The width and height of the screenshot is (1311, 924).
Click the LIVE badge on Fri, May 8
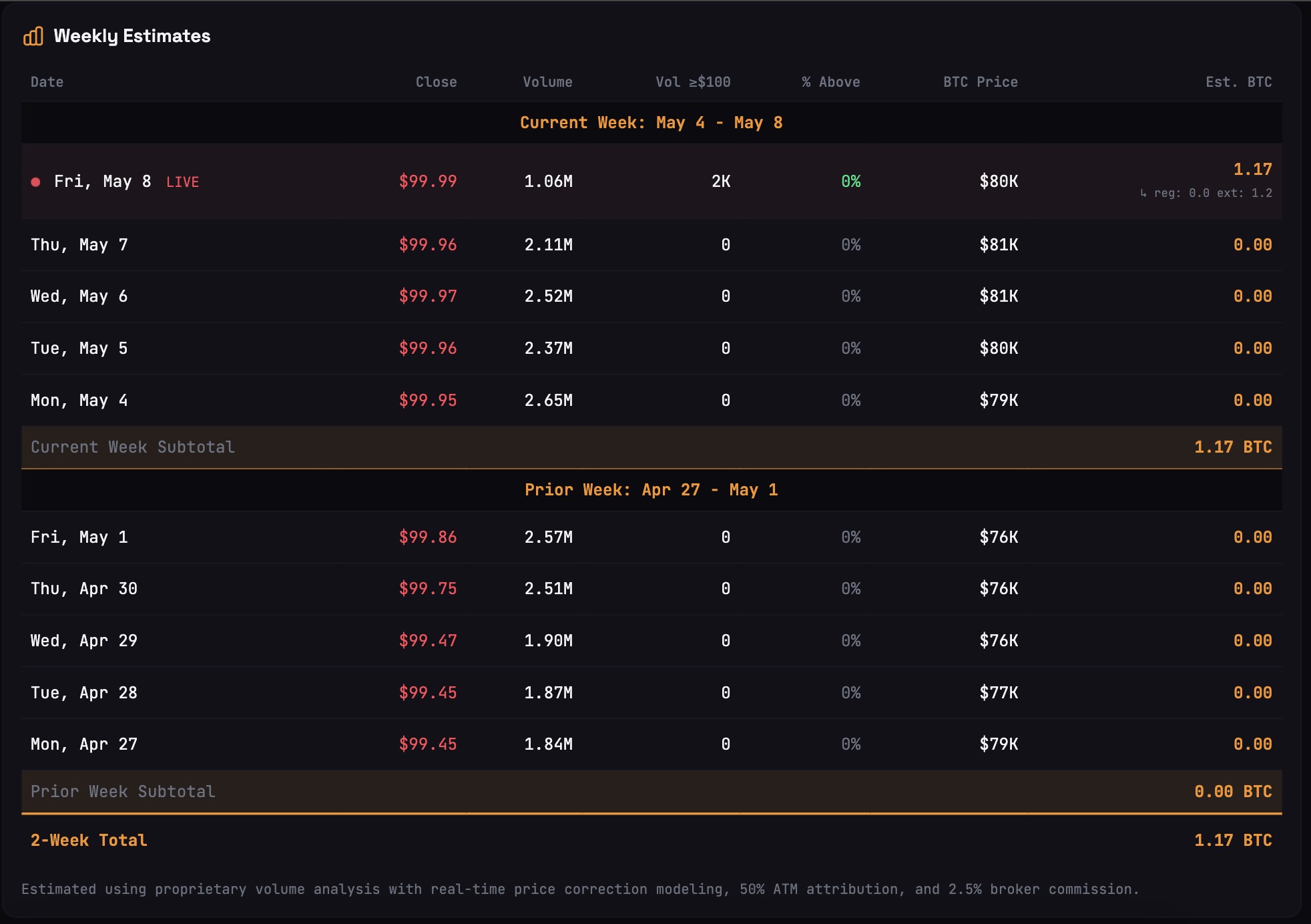pyautogui.click(x=182, y=182)
